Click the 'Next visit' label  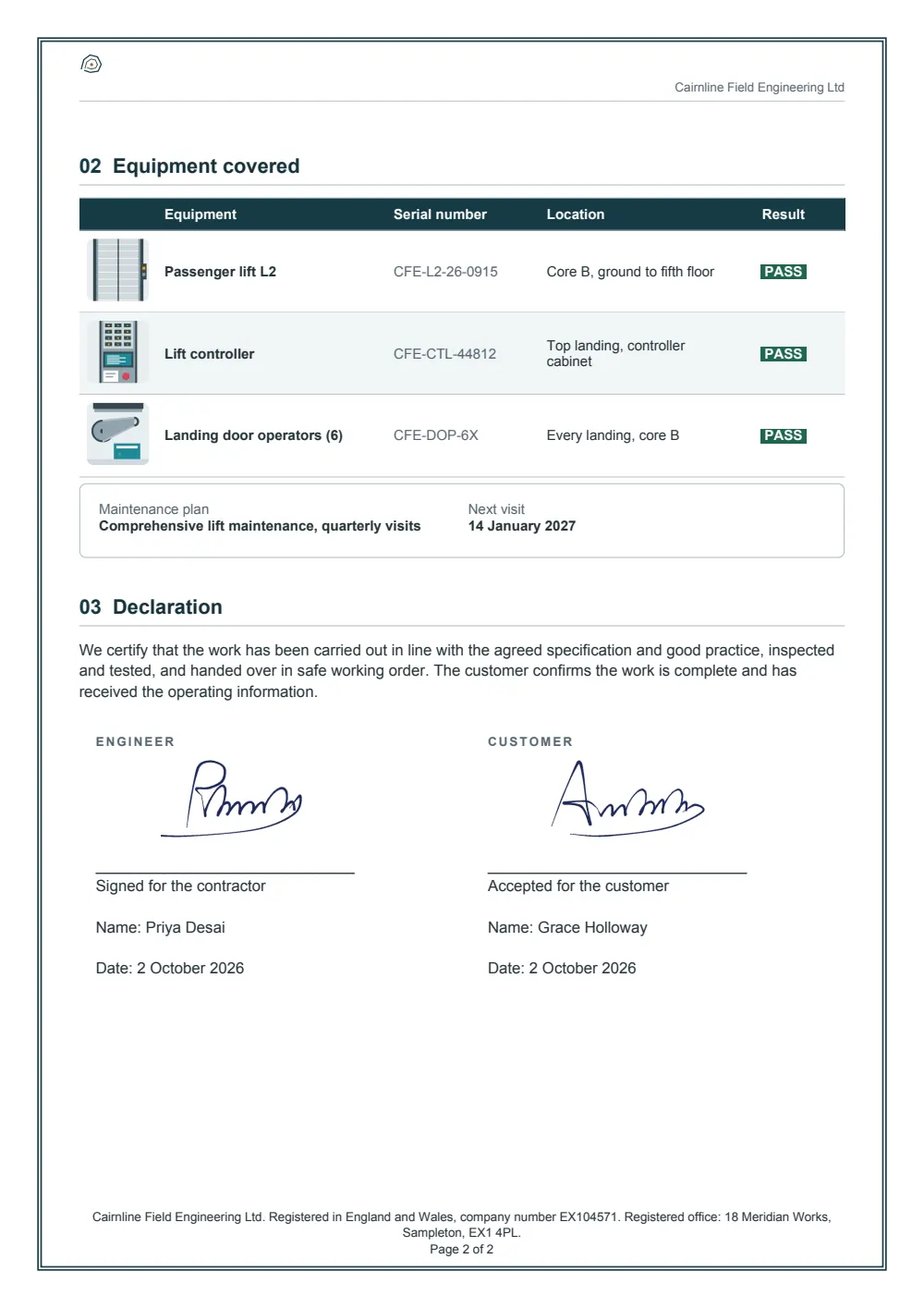click(496, 509)
